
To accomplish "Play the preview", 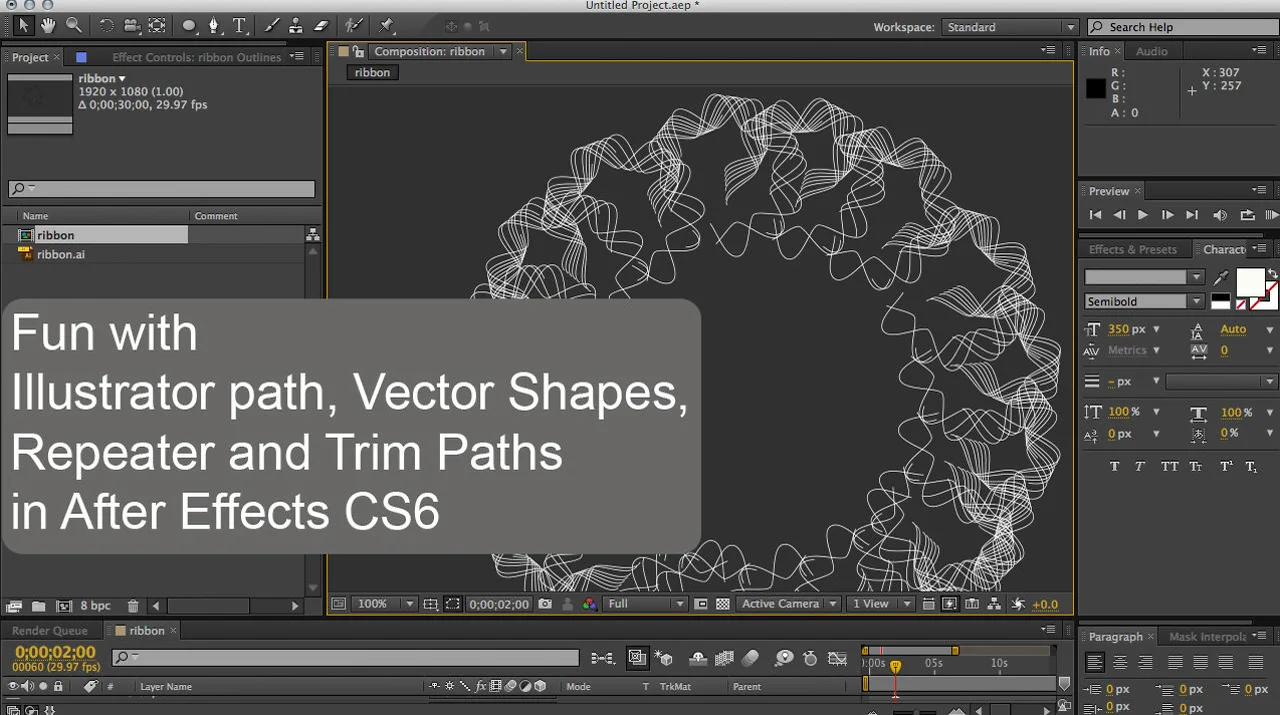I will click(x=1143, y=215).
